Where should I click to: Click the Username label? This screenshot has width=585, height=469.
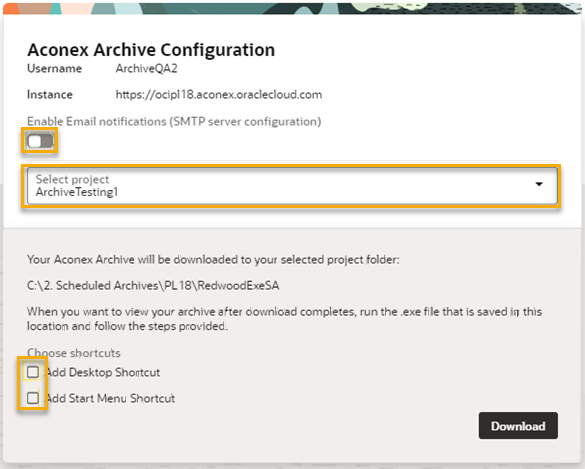[54, 68]
